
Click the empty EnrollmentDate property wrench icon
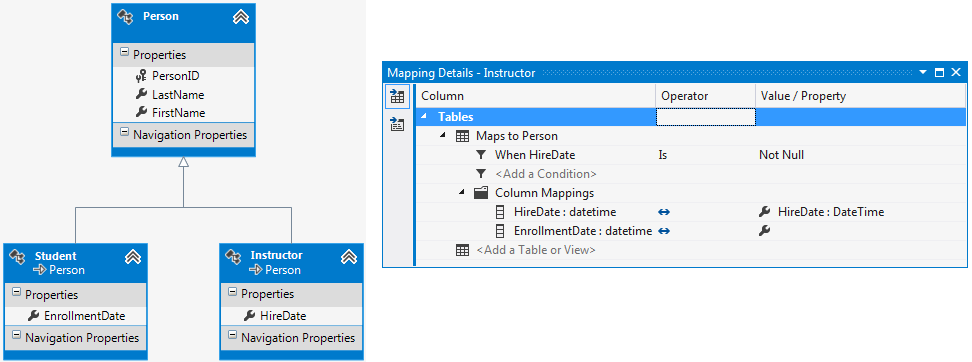pyautogui.click(x=764, y=231)
